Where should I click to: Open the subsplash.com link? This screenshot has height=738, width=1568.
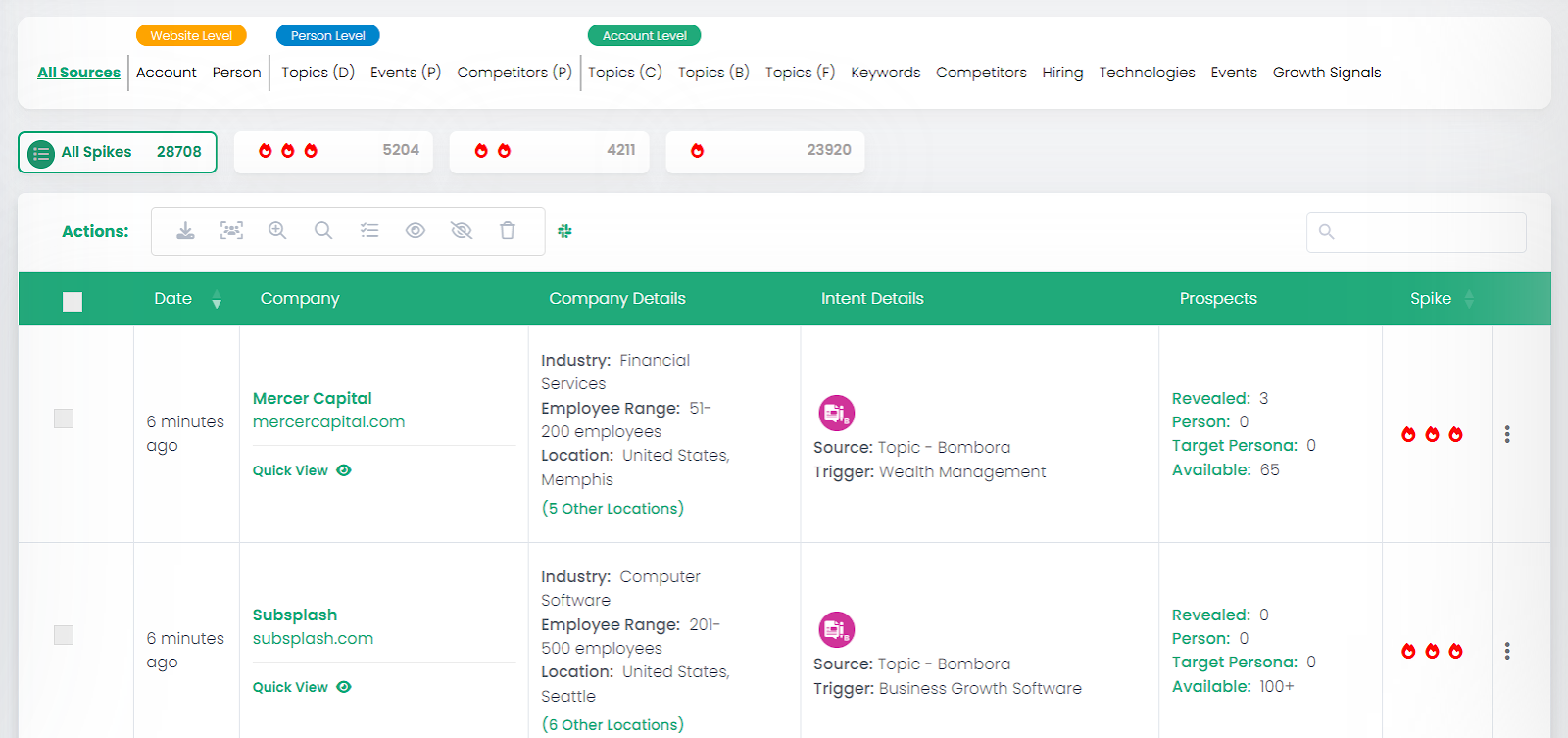point(313,638)
